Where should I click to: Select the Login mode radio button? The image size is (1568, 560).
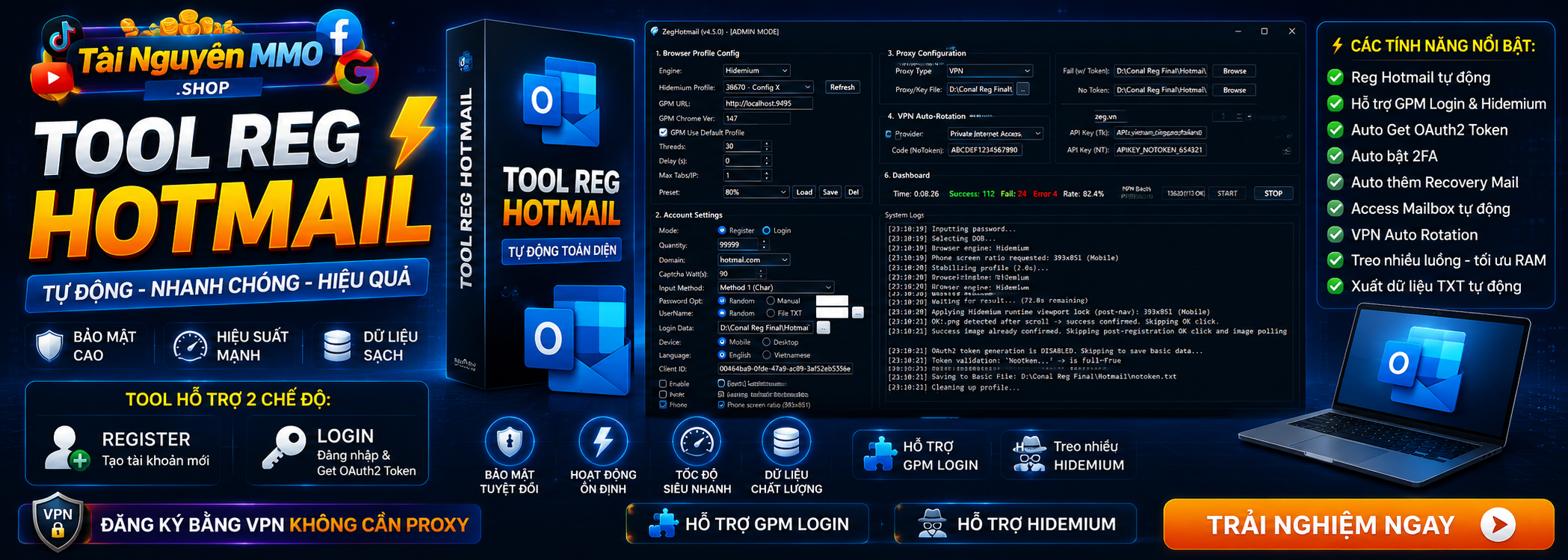(766, 230)
